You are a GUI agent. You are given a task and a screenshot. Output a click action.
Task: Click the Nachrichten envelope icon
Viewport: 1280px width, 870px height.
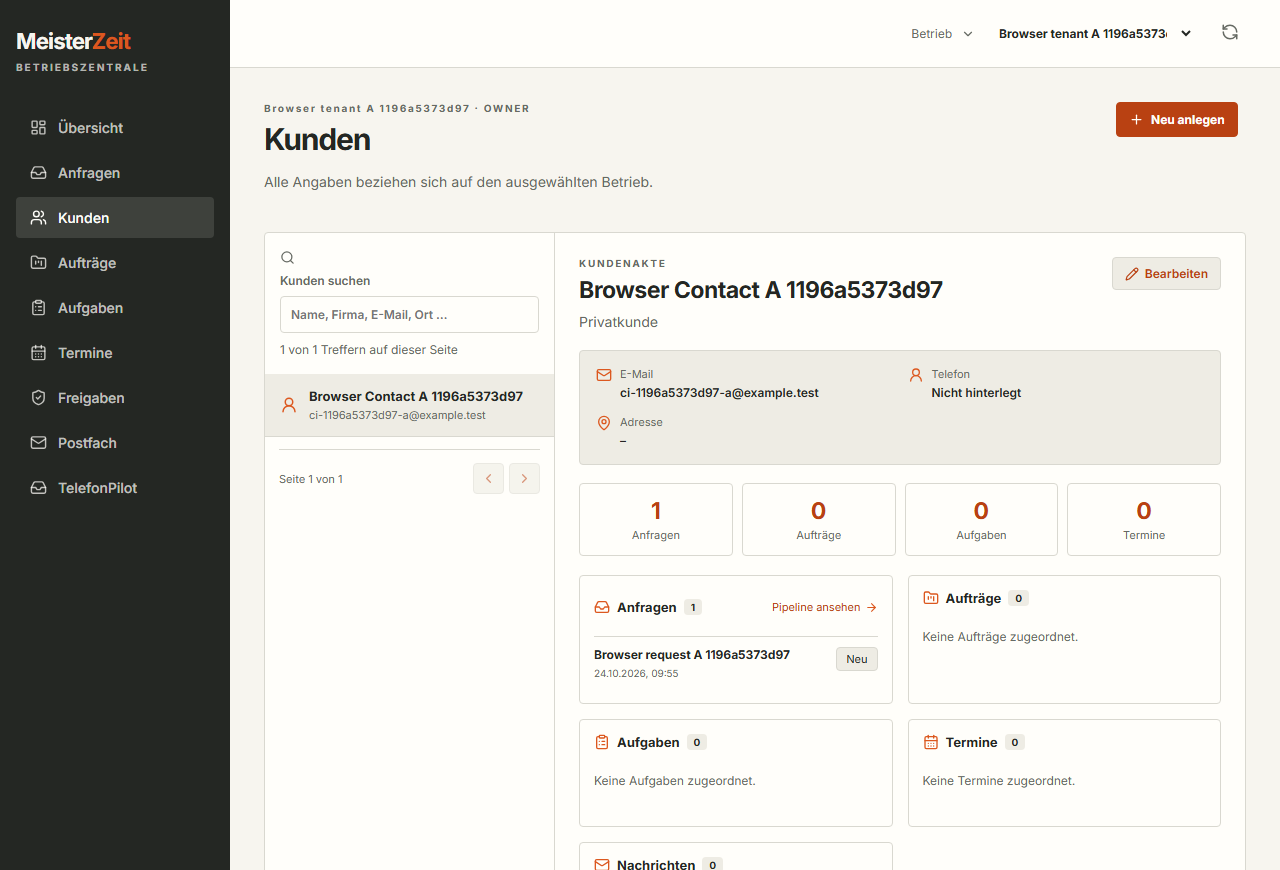click(602, 864)
